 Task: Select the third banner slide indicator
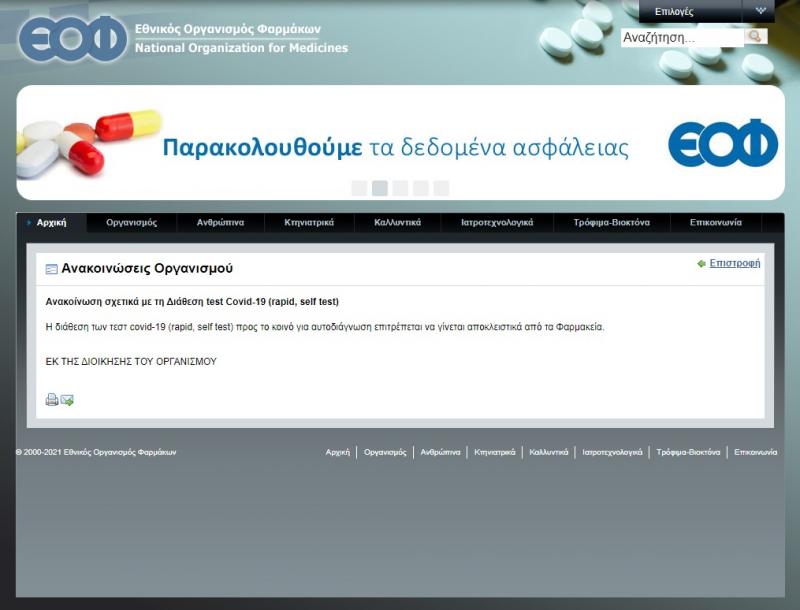pyautogui.click(x=400, y=188)
